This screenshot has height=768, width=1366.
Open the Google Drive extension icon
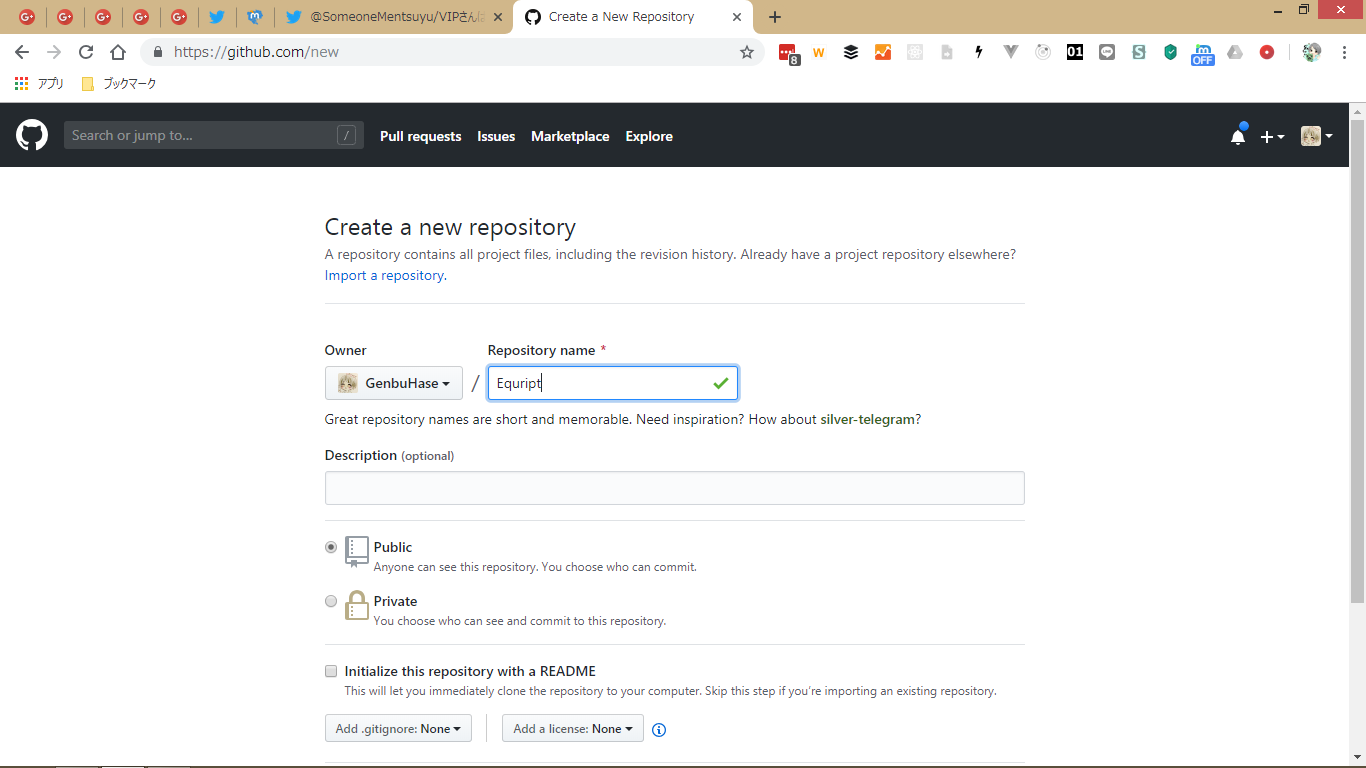pos(1235,52)
